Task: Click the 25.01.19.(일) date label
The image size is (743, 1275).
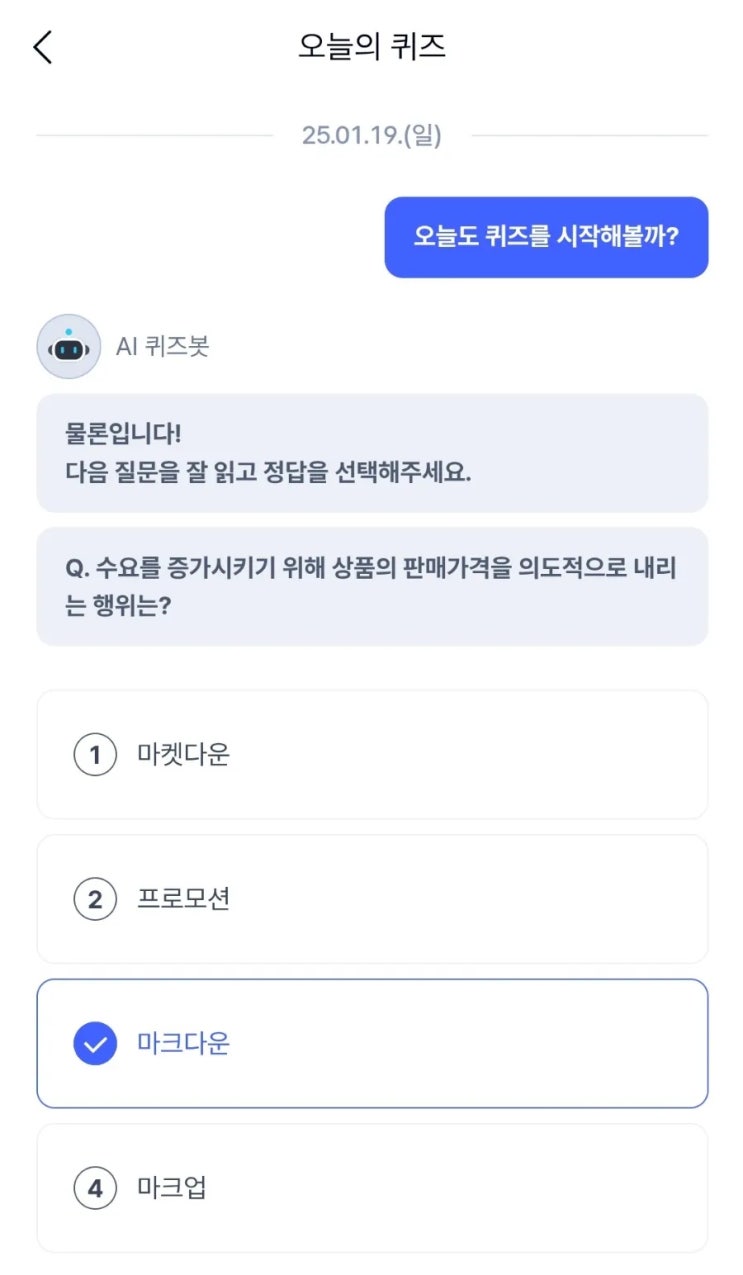Action: [371, 135]
